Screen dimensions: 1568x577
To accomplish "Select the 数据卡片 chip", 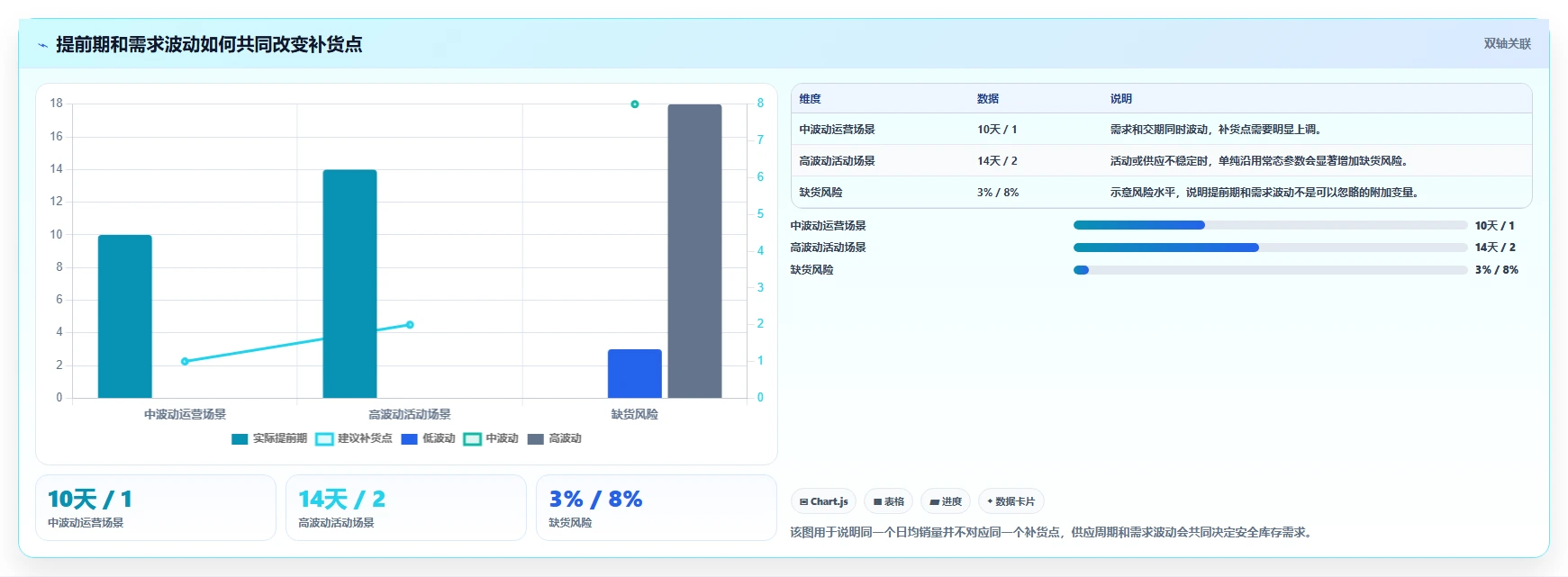I will [1011, 501].
